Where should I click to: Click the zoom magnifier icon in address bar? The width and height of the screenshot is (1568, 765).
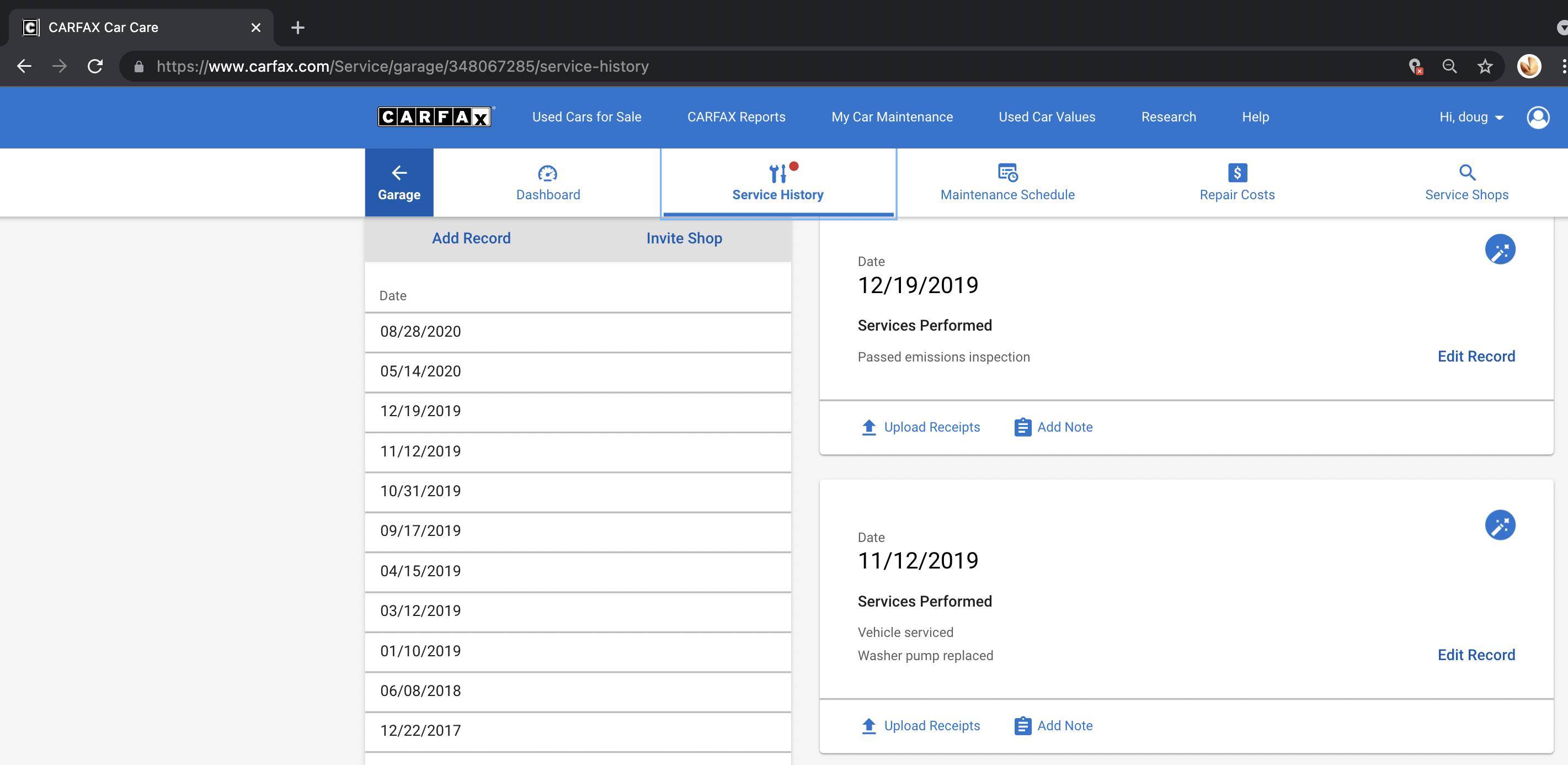[x=1450, y=66]
